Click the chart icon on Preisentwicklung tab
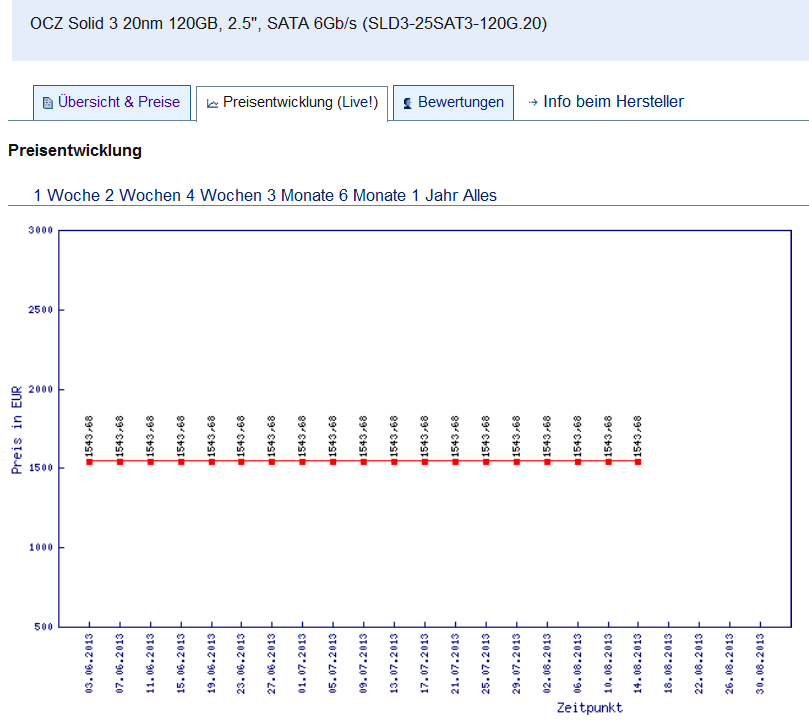Viewport: 809px width, 726px height. pyautogui.click(x=212, y=104)
